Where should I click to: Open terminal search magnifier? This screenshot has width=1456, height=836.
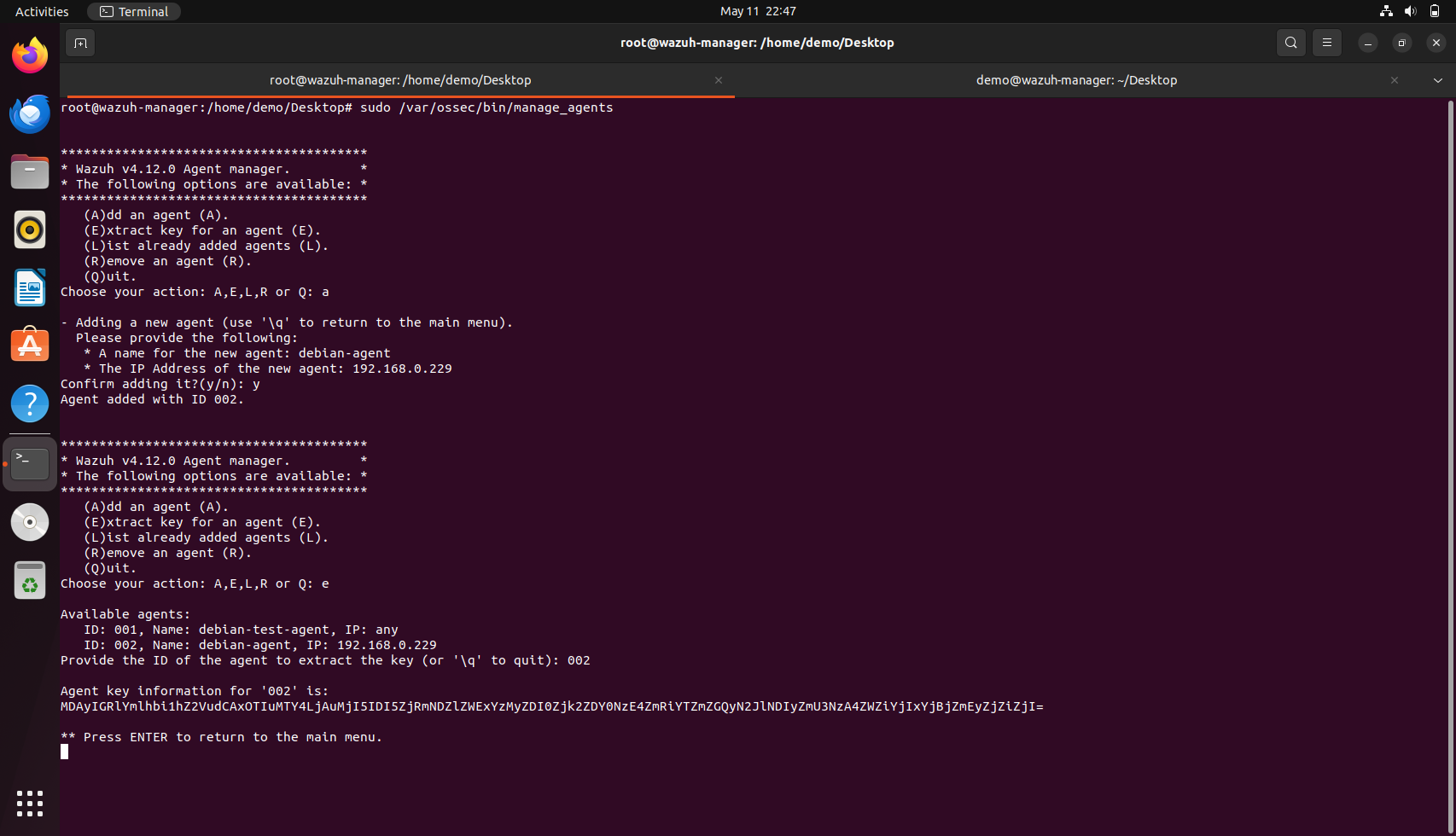(x=1290, y=43)
